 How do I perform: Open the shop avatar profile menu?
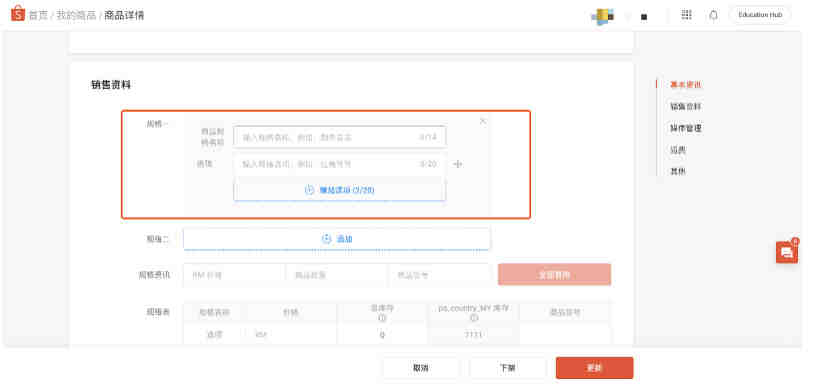tap(602, 16)
